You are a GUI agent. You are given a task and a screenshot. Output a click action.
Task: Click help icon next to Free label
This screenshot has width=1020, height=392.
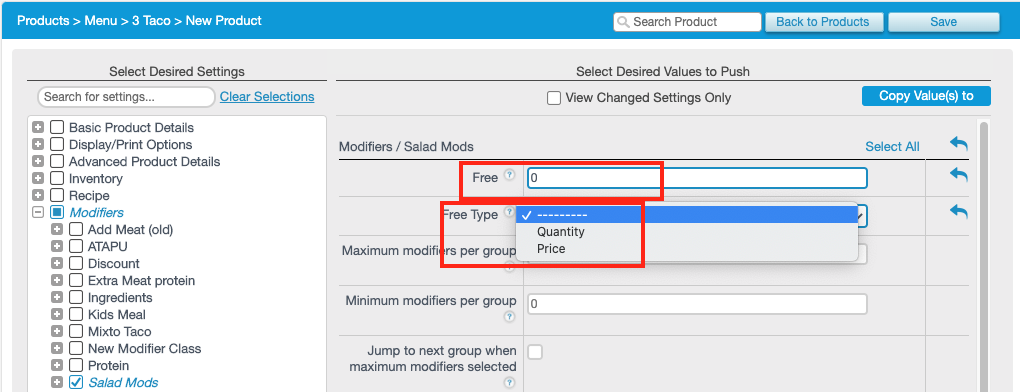[509, 175]
